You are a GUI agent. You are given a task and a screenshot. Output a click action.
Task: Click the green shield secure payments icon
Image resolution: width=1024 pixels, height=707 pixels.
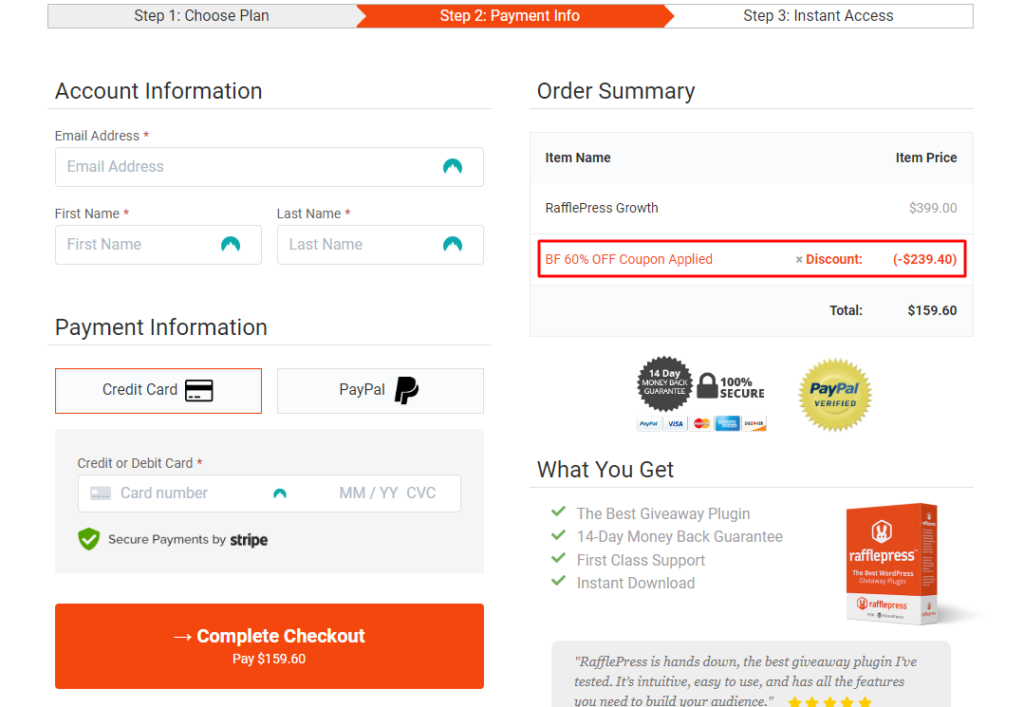pyautogui.click(x=89, y=539)
